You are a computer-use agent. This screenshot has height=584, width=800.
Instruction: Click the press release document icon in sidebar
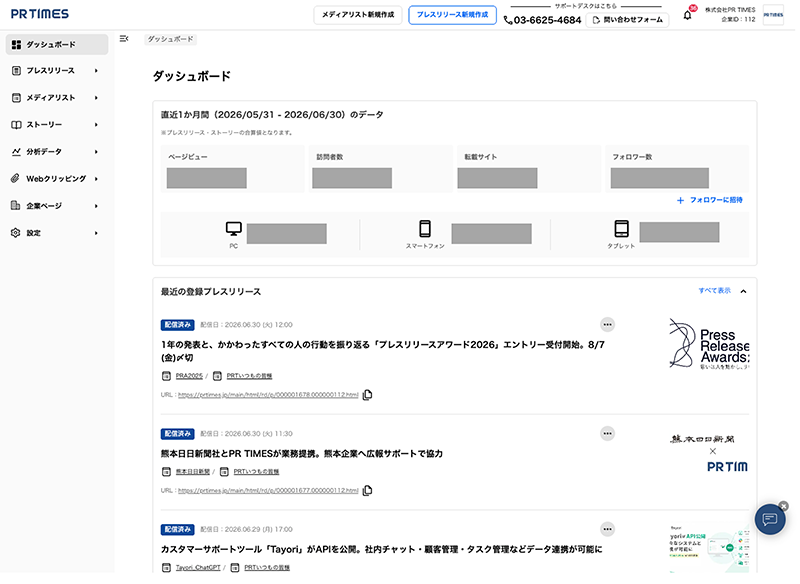(x=16, y=70)
